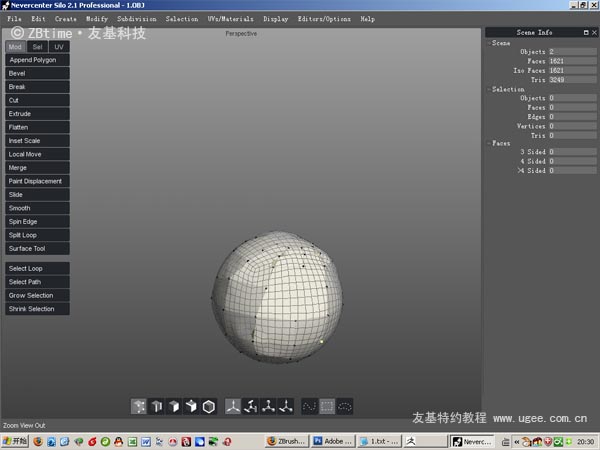Click the Paint Displacement button
The height and width of the screenshot is (450, 600).
click(38, 181)
